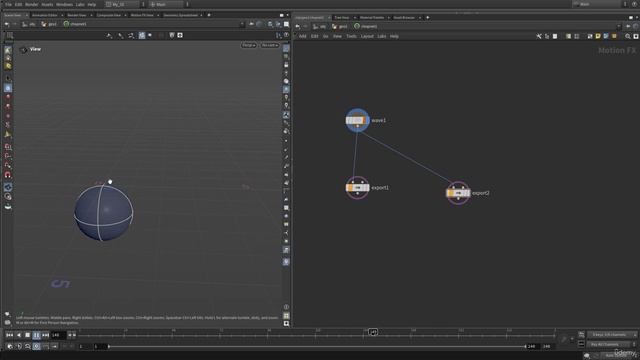Open the Key All Channels dropdown
The image size is (640, 360).
click(x=612, y=344)
